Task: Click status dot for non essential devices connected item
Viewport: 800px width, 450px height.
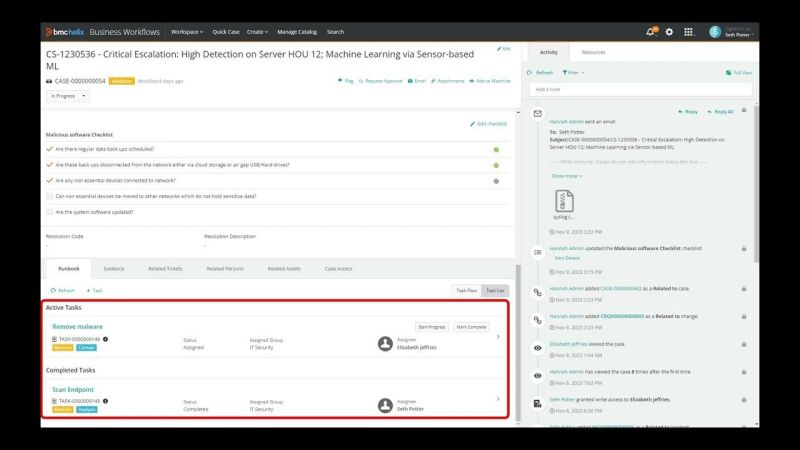Action: pyautogui.click(x=496, y=181)
